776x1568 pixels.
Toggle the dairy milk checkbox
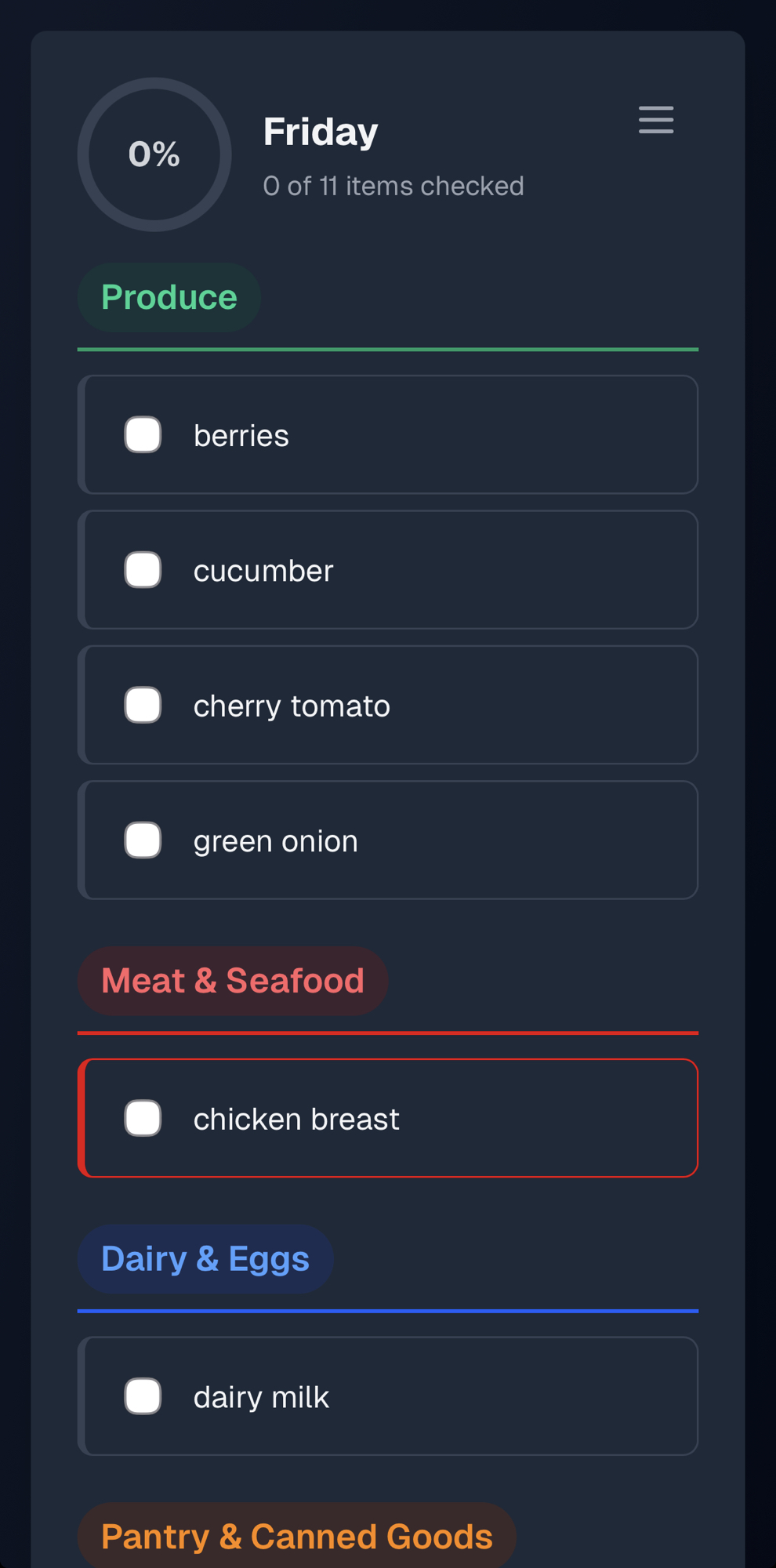point(143,1396)
